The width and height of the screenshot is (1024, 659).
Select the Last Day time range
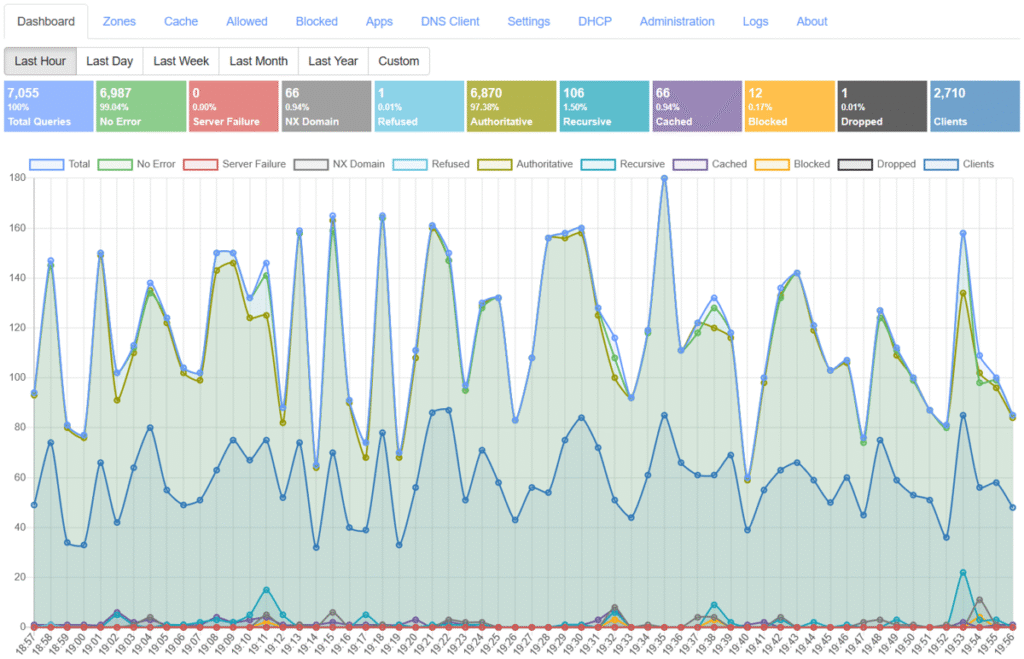point(109,61)
